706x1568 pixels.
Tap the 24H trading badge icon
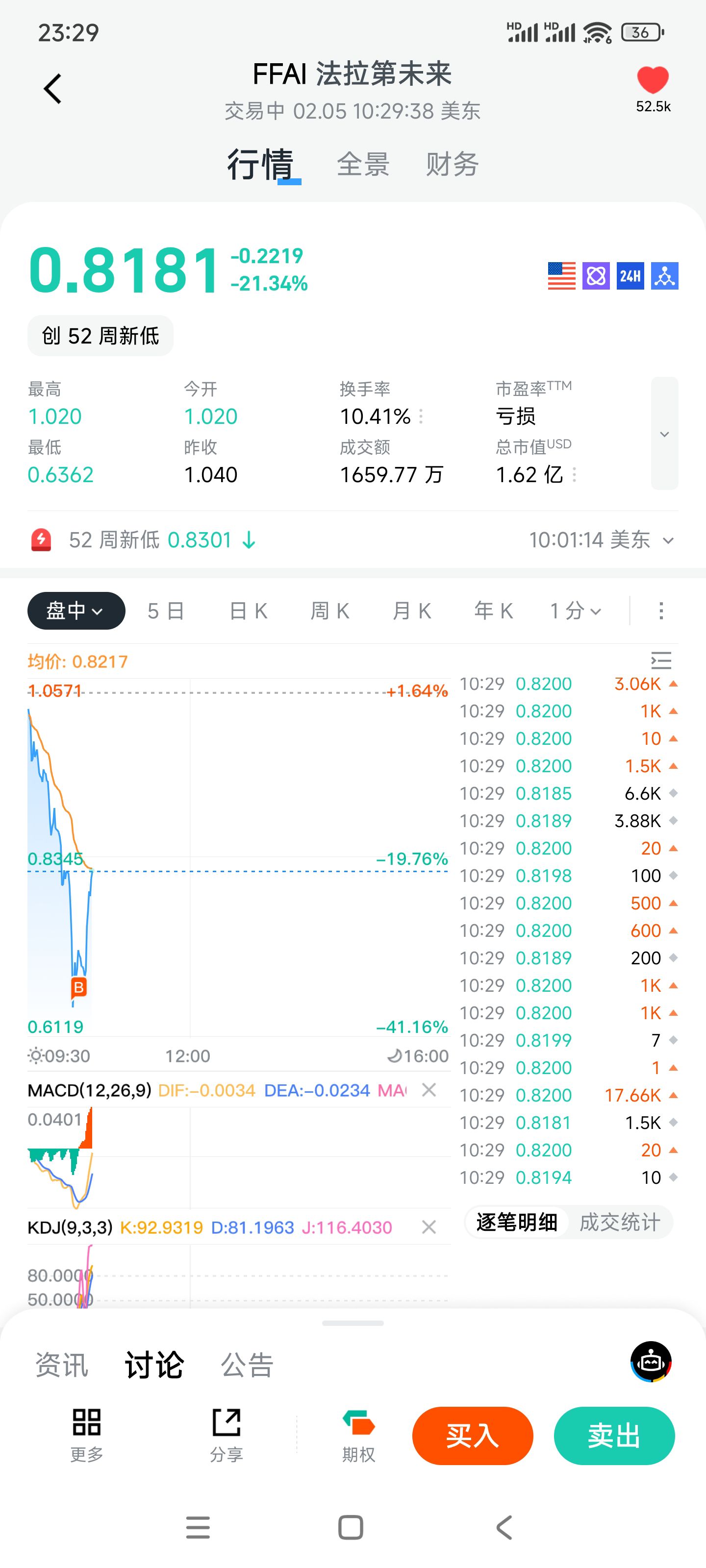click(630, 276)
